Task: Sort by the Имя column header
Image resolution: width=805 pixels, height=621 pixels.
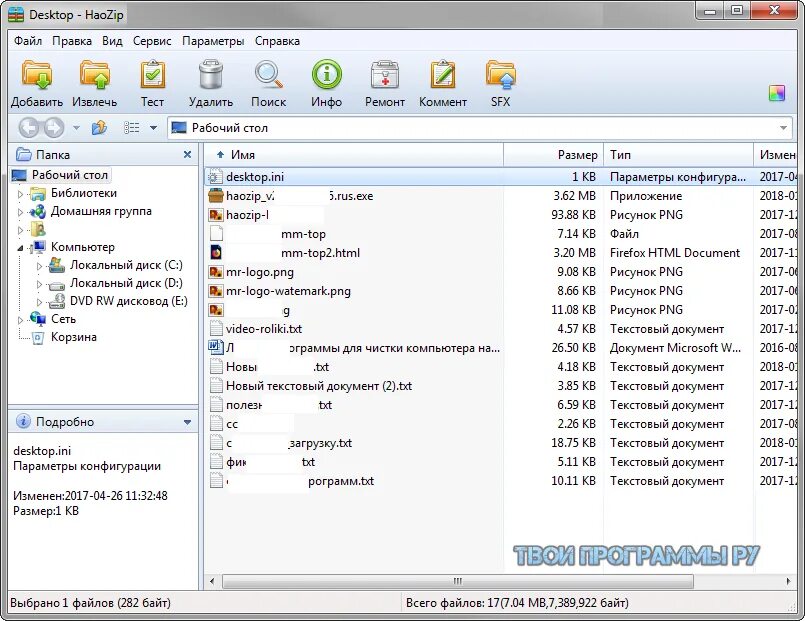Action: (354, 154)
